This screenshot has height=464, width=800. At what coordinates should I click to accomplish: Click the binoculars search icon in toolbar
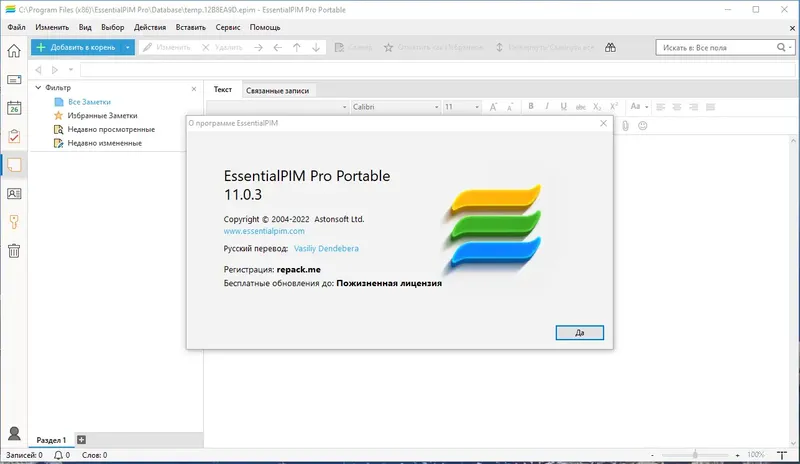click(610, 47)
